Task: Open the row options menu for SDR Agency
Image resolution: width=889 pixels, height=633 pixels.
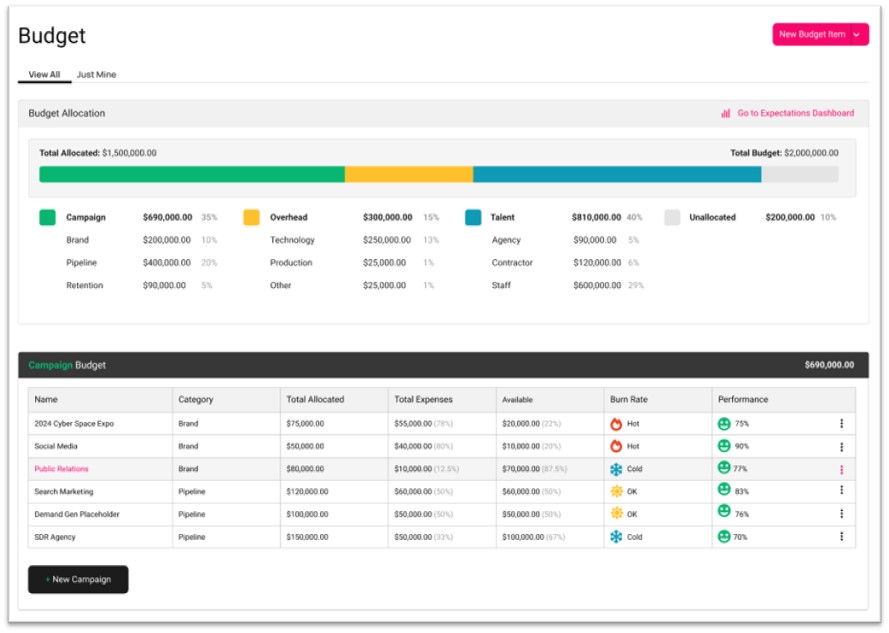Action: [841, 537]
